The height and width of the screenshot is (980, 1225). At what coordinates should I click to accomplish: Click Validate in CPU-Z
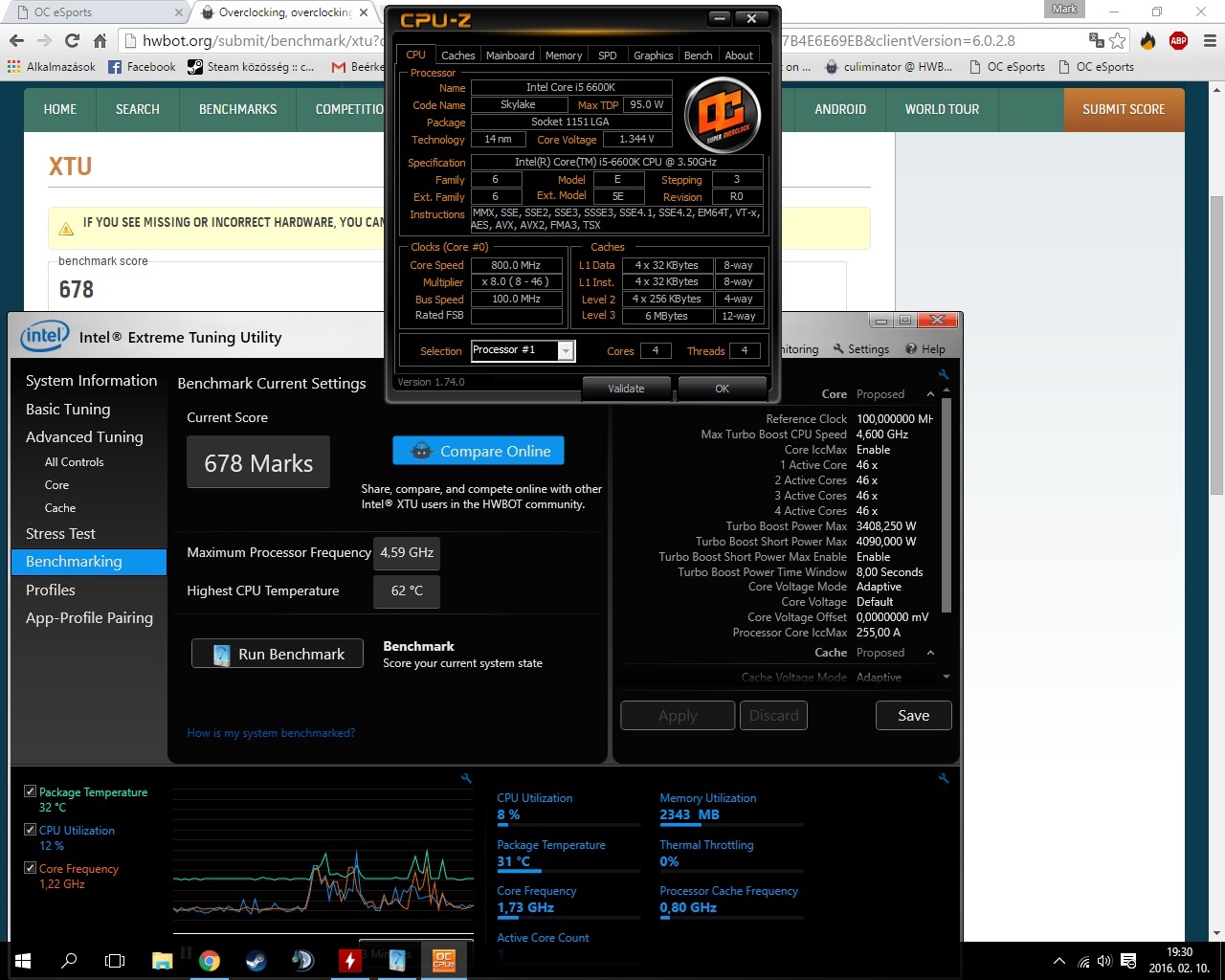[x=626, y=389]
